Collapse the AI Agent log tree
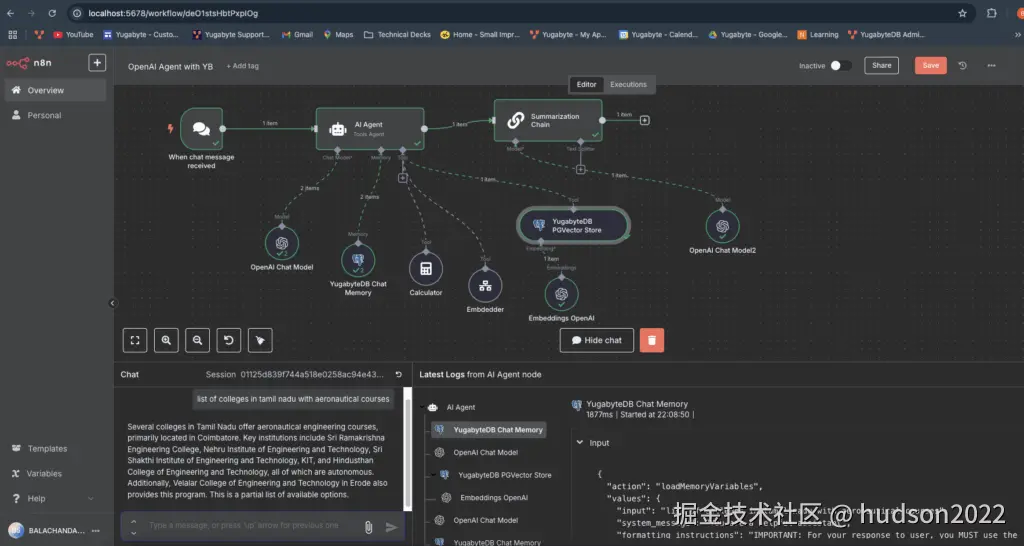 click(x=423, y=407)
